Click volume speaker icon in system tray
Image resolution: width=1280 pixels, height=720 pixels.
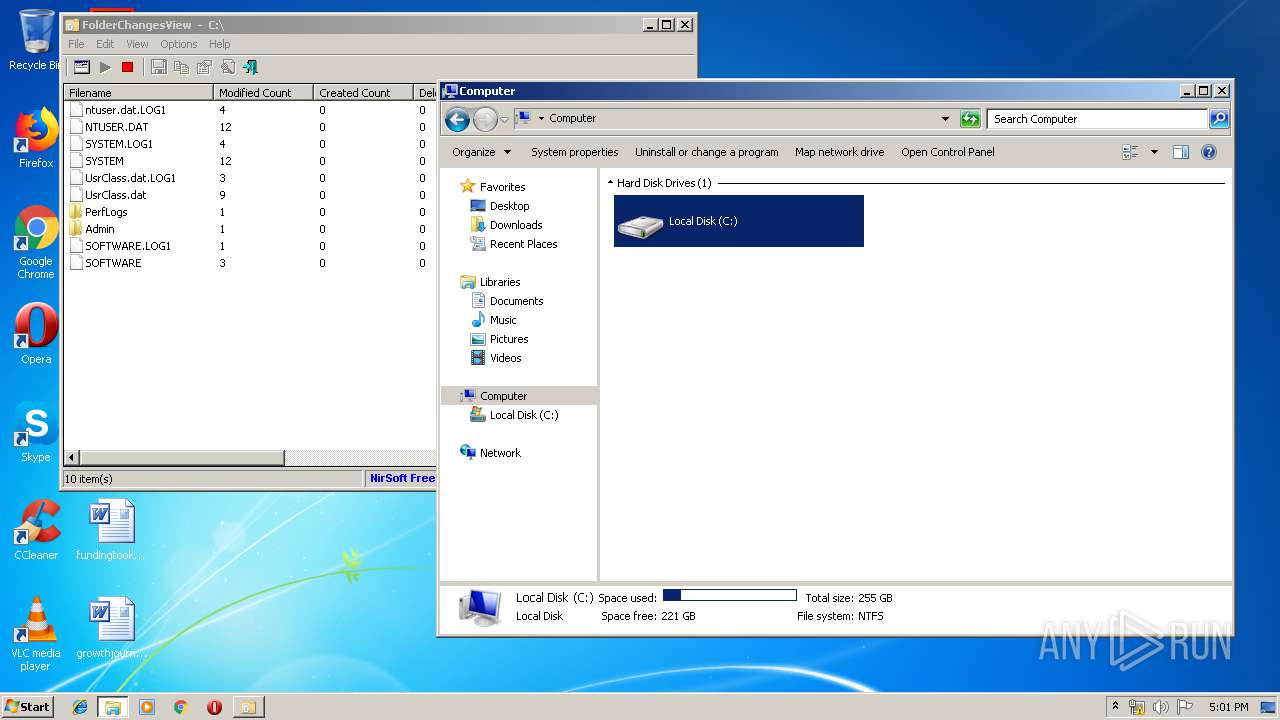[x=1160, y=707]
